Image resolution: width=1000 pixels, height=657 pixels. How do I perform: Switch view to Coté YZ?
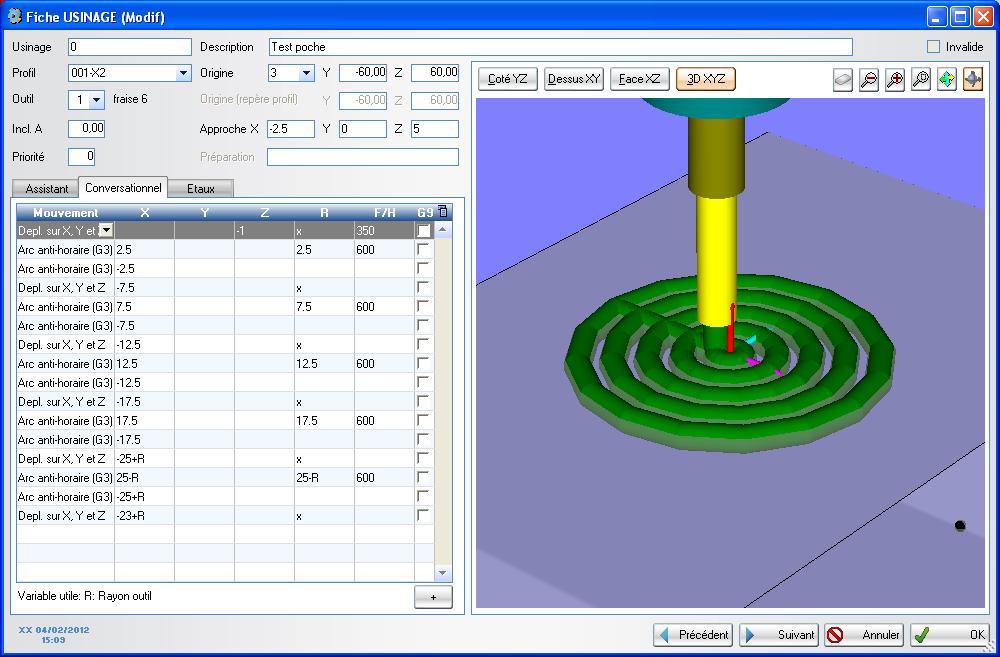pyautogui.click(x=508, y=79)
